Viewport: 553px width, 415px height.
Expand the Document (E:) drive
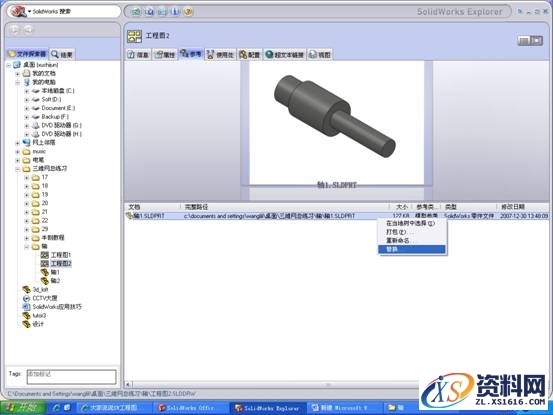pyautogui.click(x=26, y=108)
